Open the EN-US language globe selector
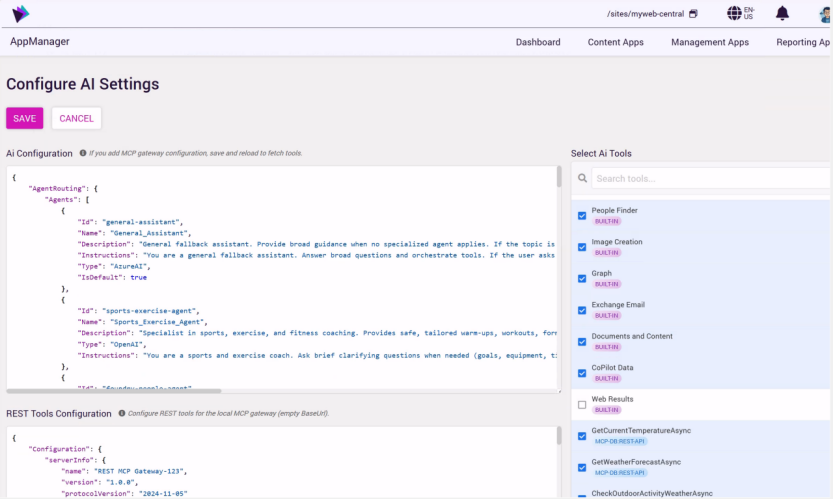Image resolution: width=833 pixels, height=500 pixels. click(x=741, y=13)
